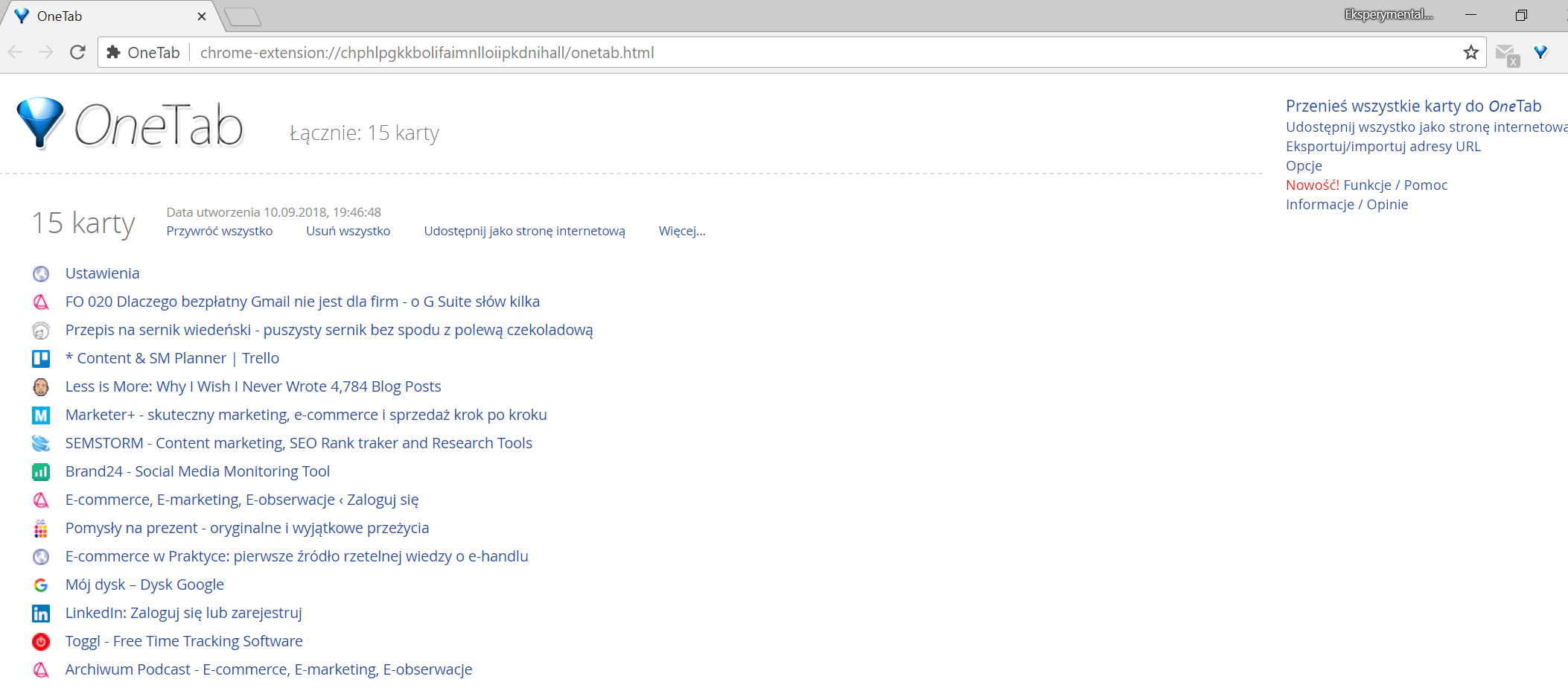
Task: Click Udostępnij jako stronę internetową
Action: click(525, 231)
